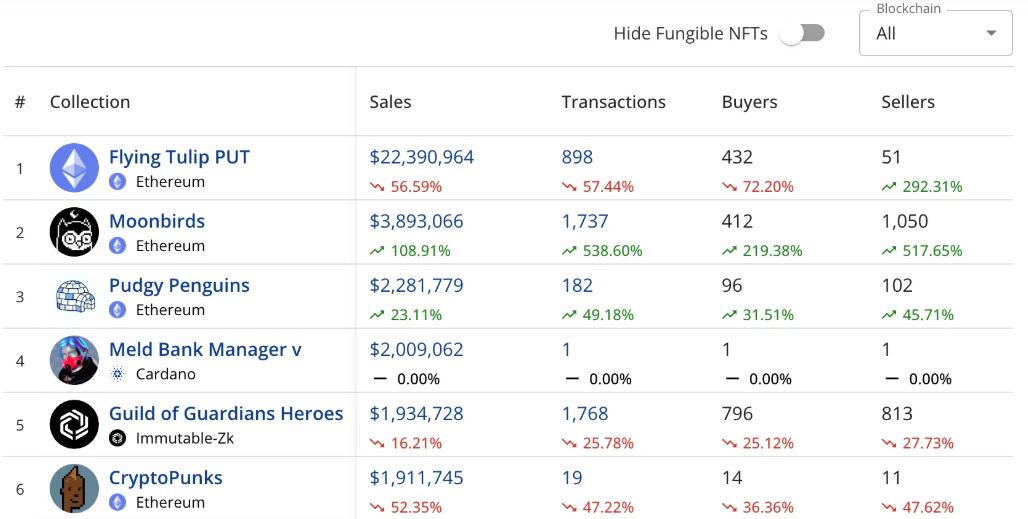Click the Pudgy Penguins igloo avatar
This screenshot has width=1028, height=519.
74,296
